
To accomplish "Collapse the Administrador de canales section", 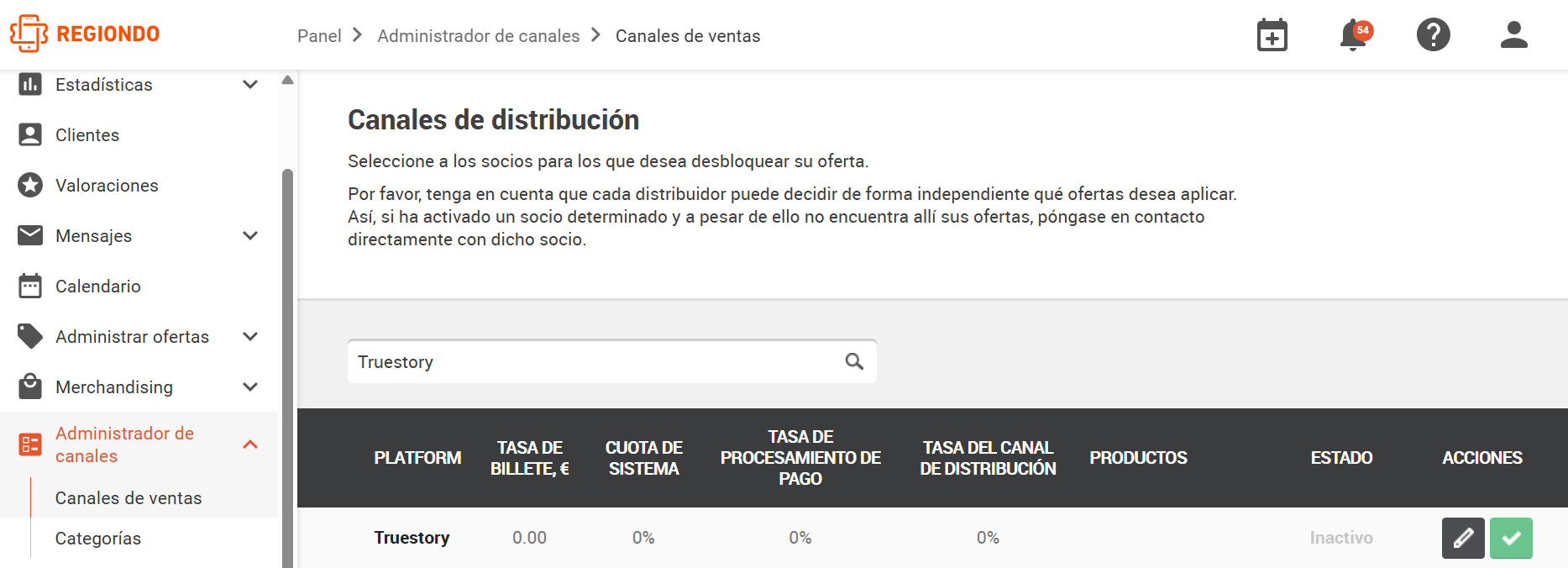I will pos(250,444).
